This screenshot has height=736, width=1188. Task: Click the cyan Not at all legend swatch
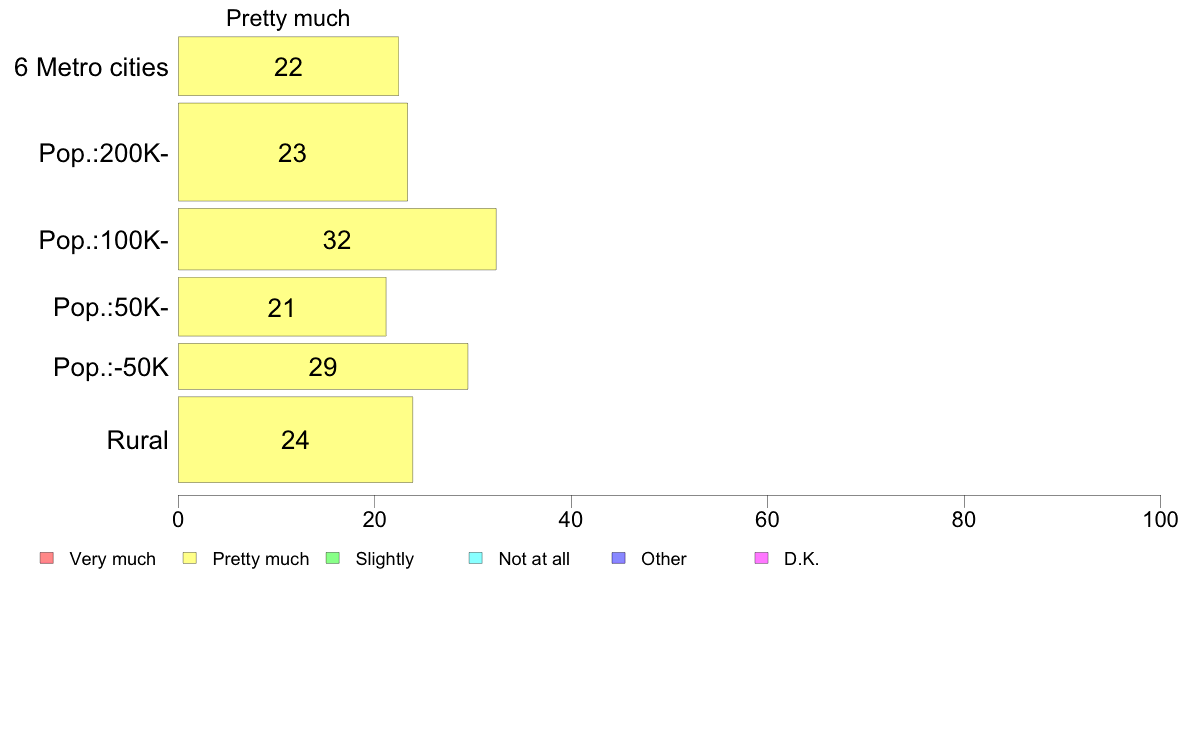pyautogui.click(x=476, y=559)
